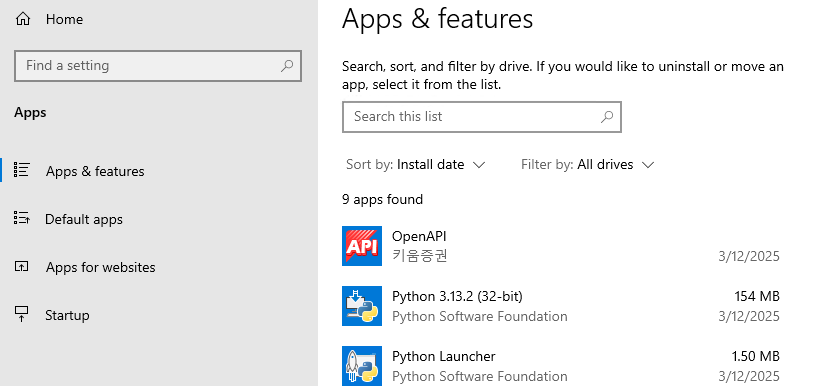Open Default apps settings
Screen dimensions: 833x386
pos(84,219)
